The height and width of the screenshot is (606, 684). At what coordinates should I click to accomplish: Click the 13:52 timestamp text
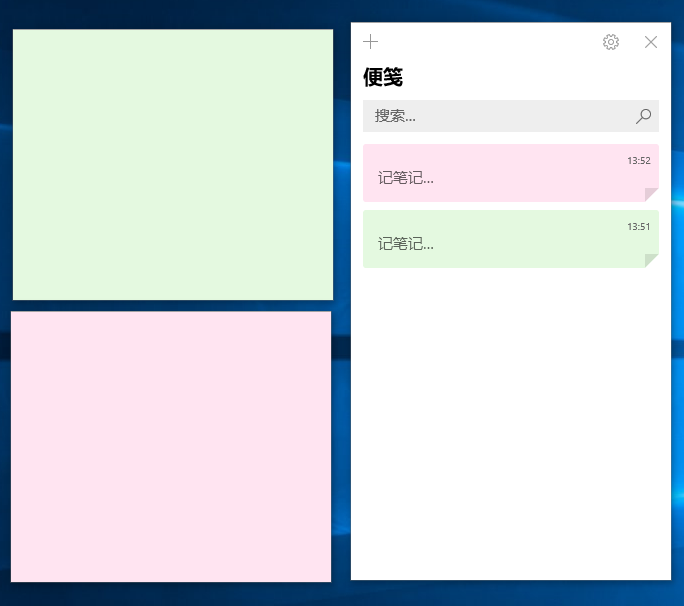pos(639,161)
